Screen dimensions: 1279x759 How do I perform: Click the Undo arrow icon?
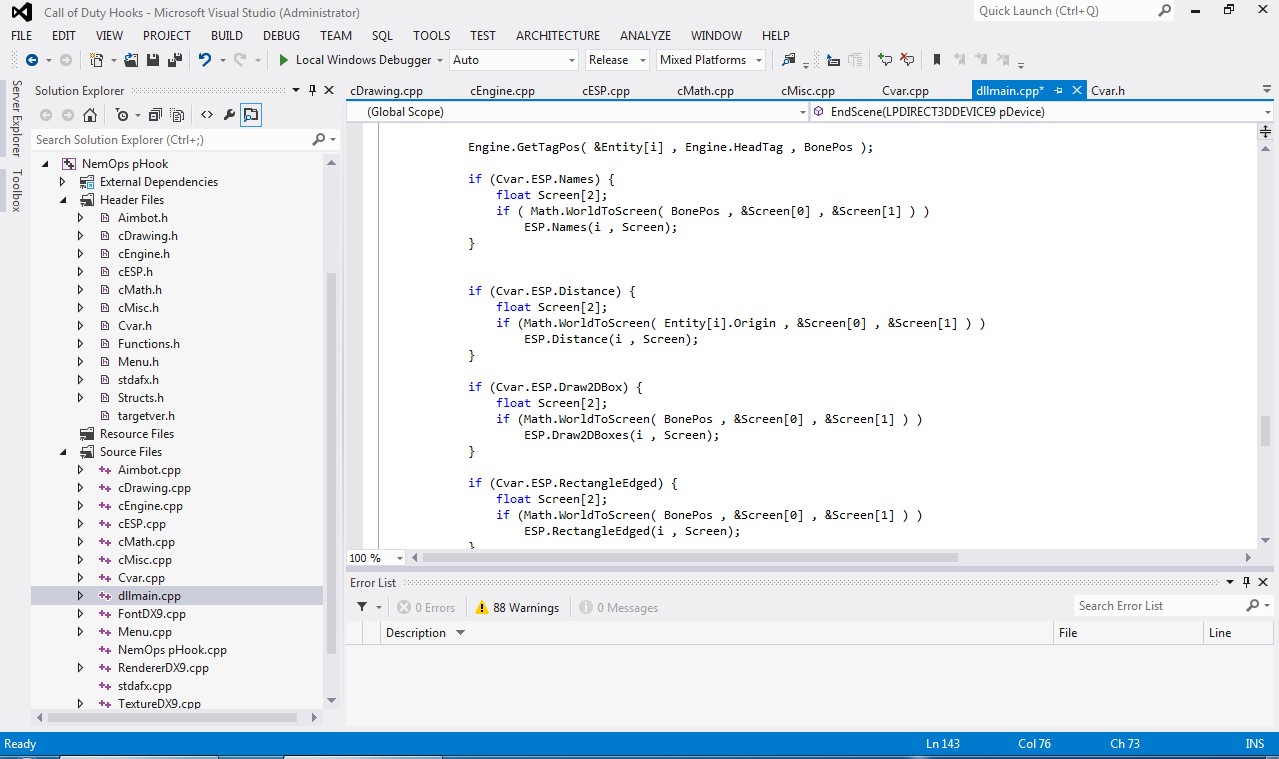coord(205,60)
